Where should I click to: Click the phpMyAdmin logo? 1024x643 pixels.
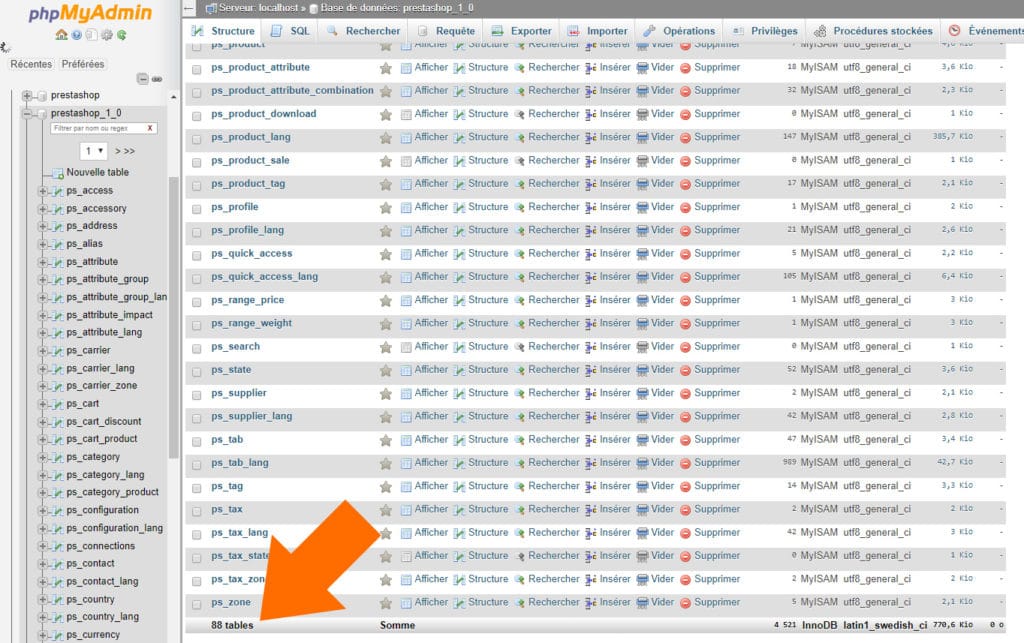[x=90, y=13]
